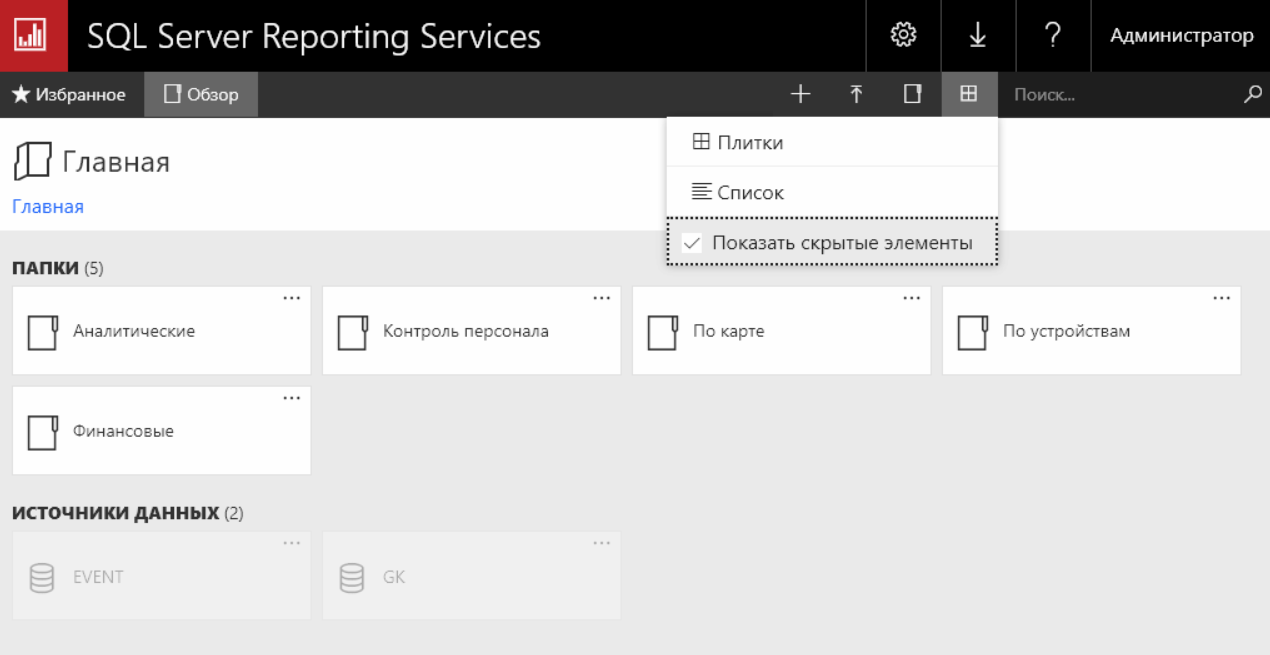
Task: Open the Избранное favorites tab
Action: [69, 94]
